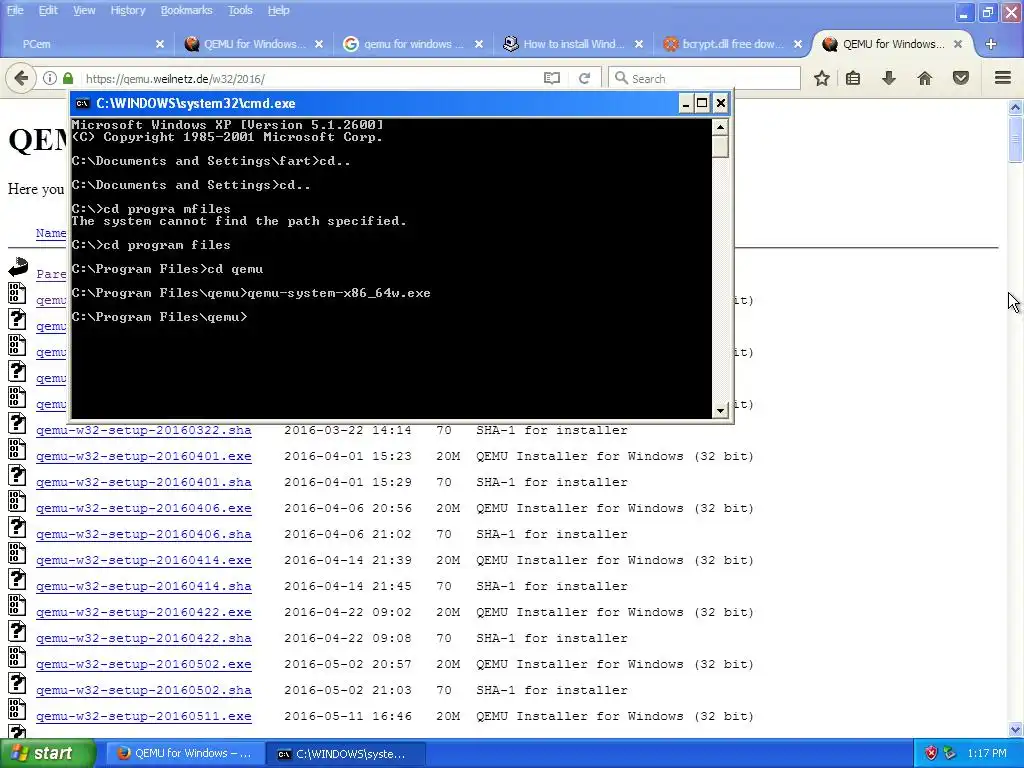This screenshot has width=1024, height=768.
Task: Click unknown file icon for qemu-w32-setup-20160401.sha
Action: tap(17, 475)
